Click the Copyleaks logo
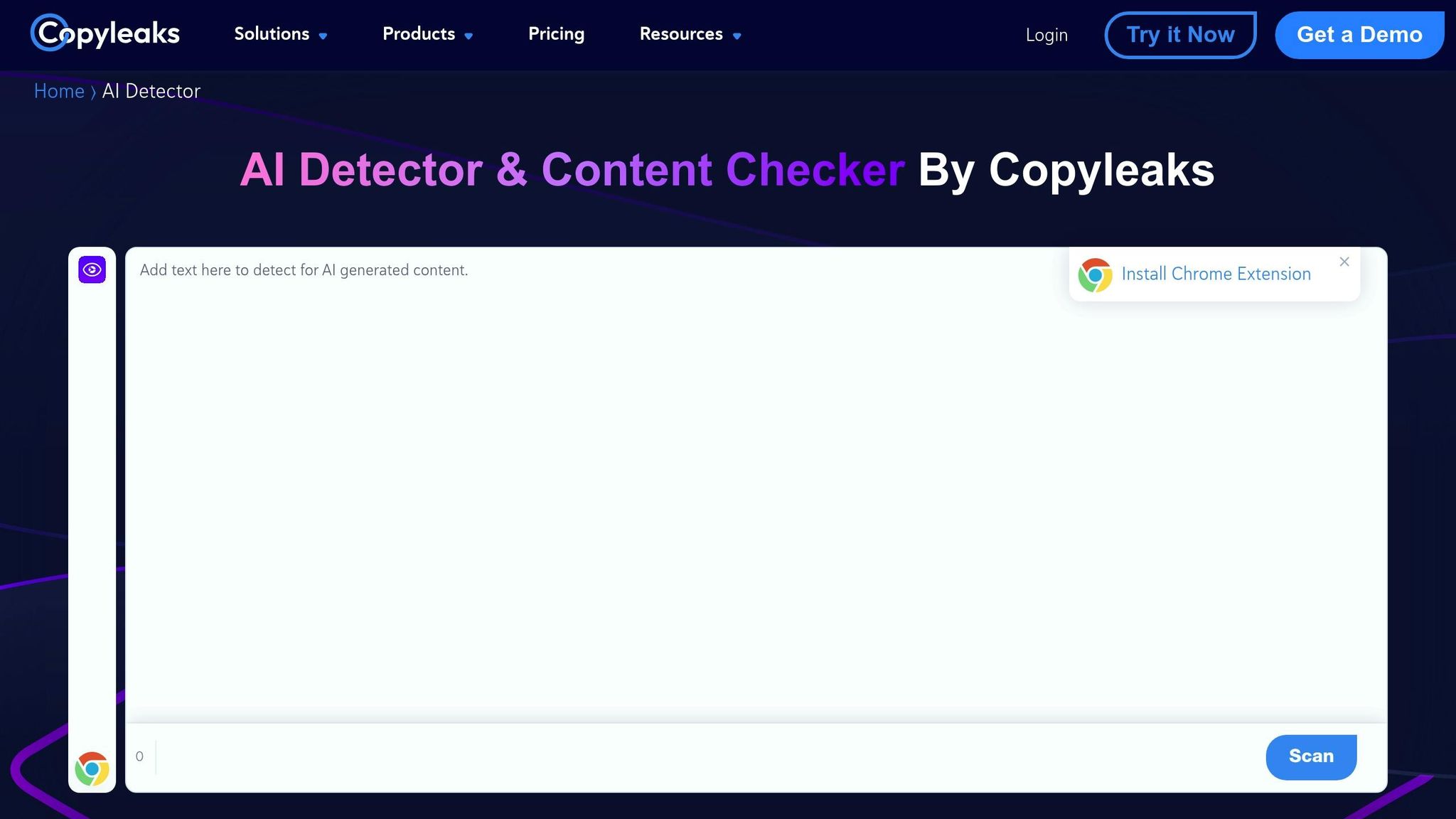Viewport: 1456px width, 819px height. pyautogui.click(x=105, y=33)
